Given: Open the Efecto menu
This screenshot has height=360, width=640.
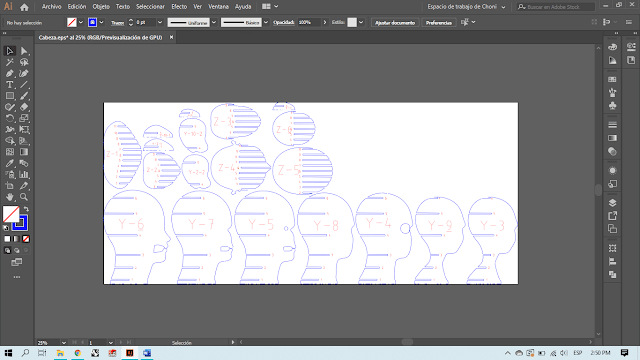Looking at the screenshot, I should 179,7.
